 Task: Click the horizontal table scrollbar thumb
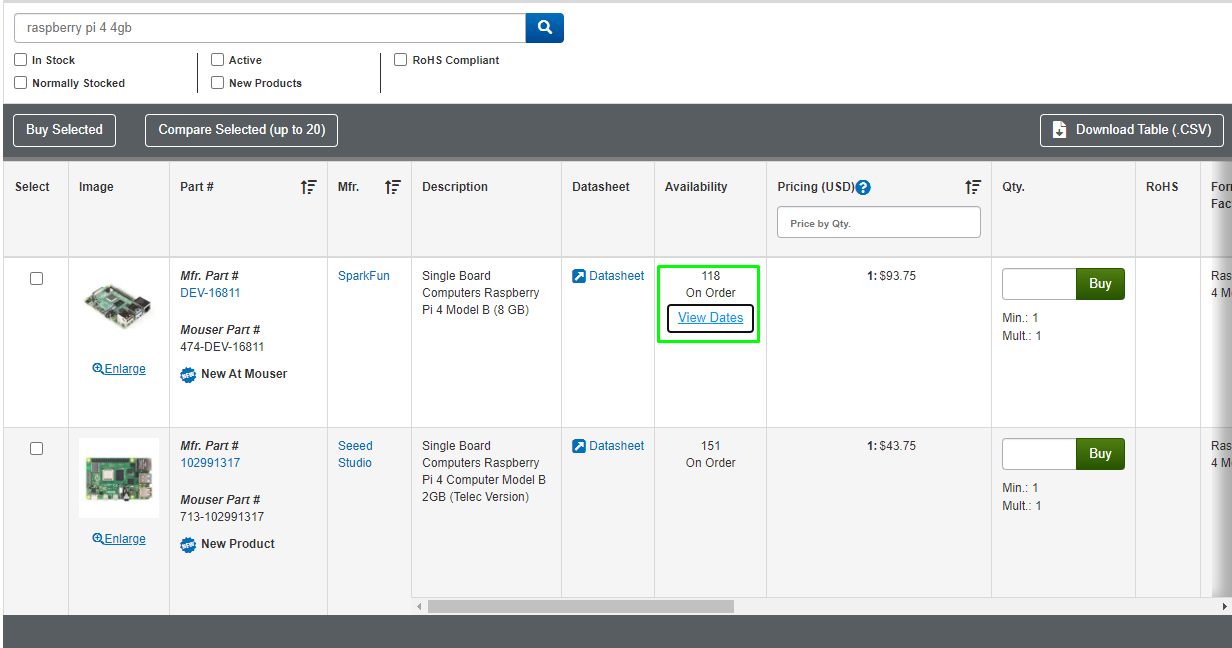tap(581, 606)
